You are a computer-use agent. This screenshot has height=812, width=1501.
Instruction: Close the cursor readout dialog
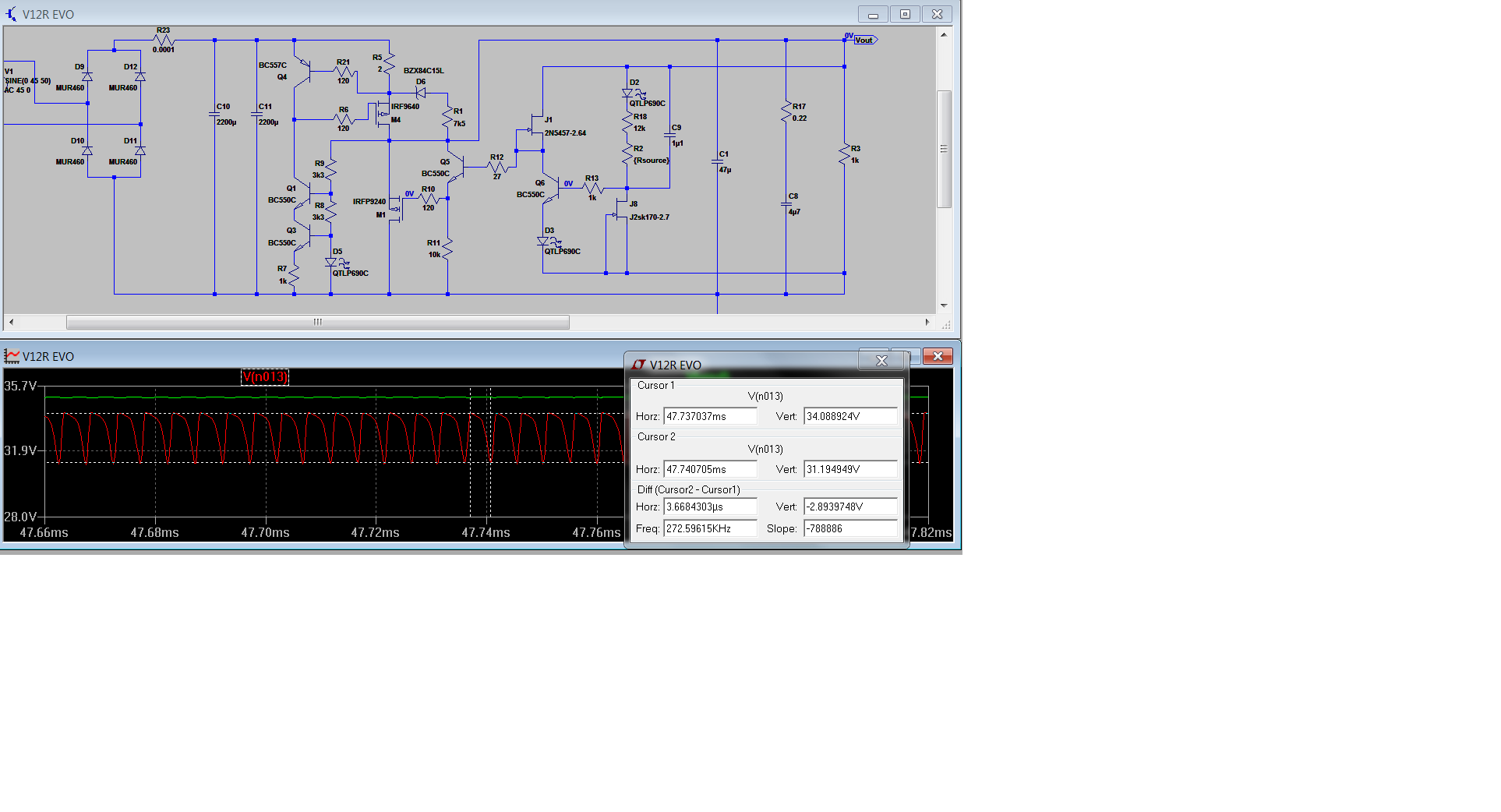(x=881, y=360)
